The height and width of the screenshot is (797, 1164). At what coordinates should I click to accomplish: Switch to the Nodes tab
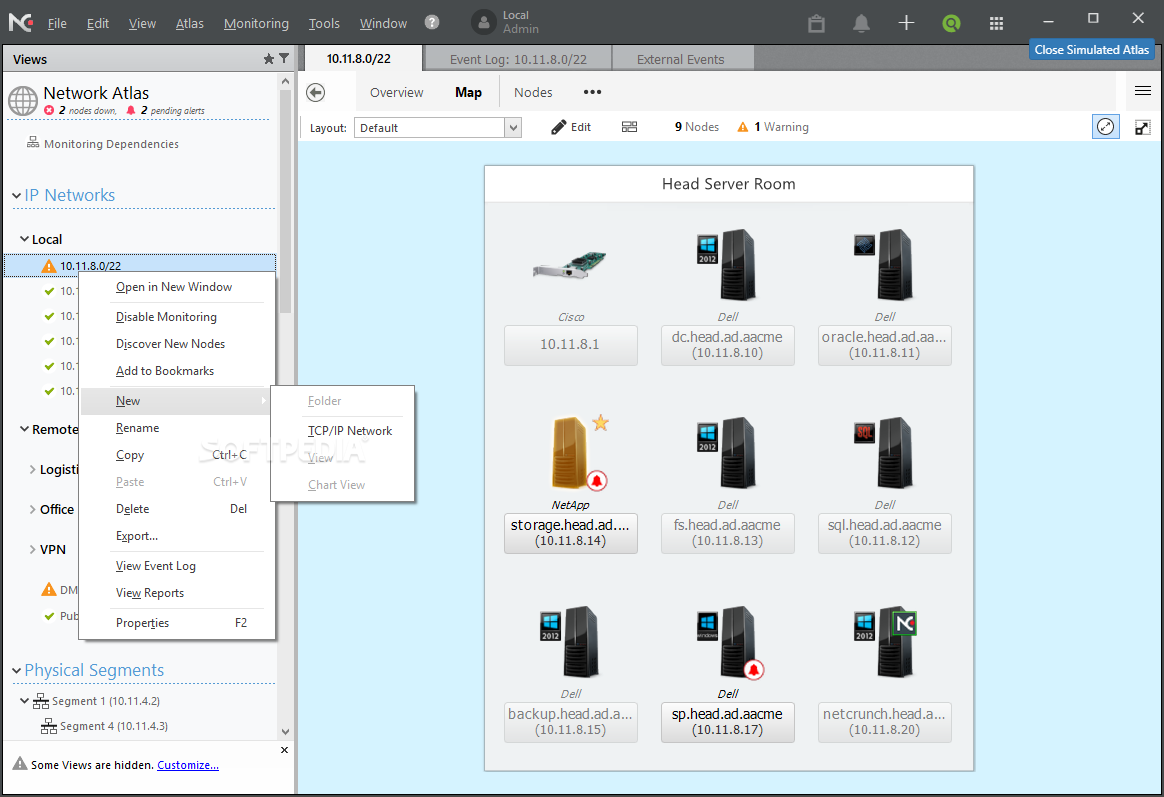[533, 92]
